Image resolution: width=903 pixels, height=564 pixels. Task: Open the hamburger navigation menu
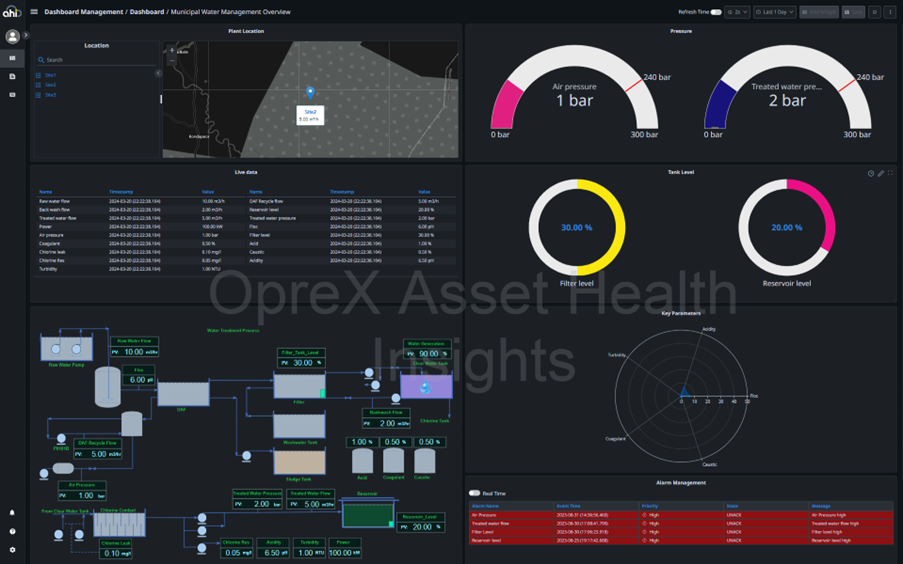pyautogui.click(x=34, y=12)
